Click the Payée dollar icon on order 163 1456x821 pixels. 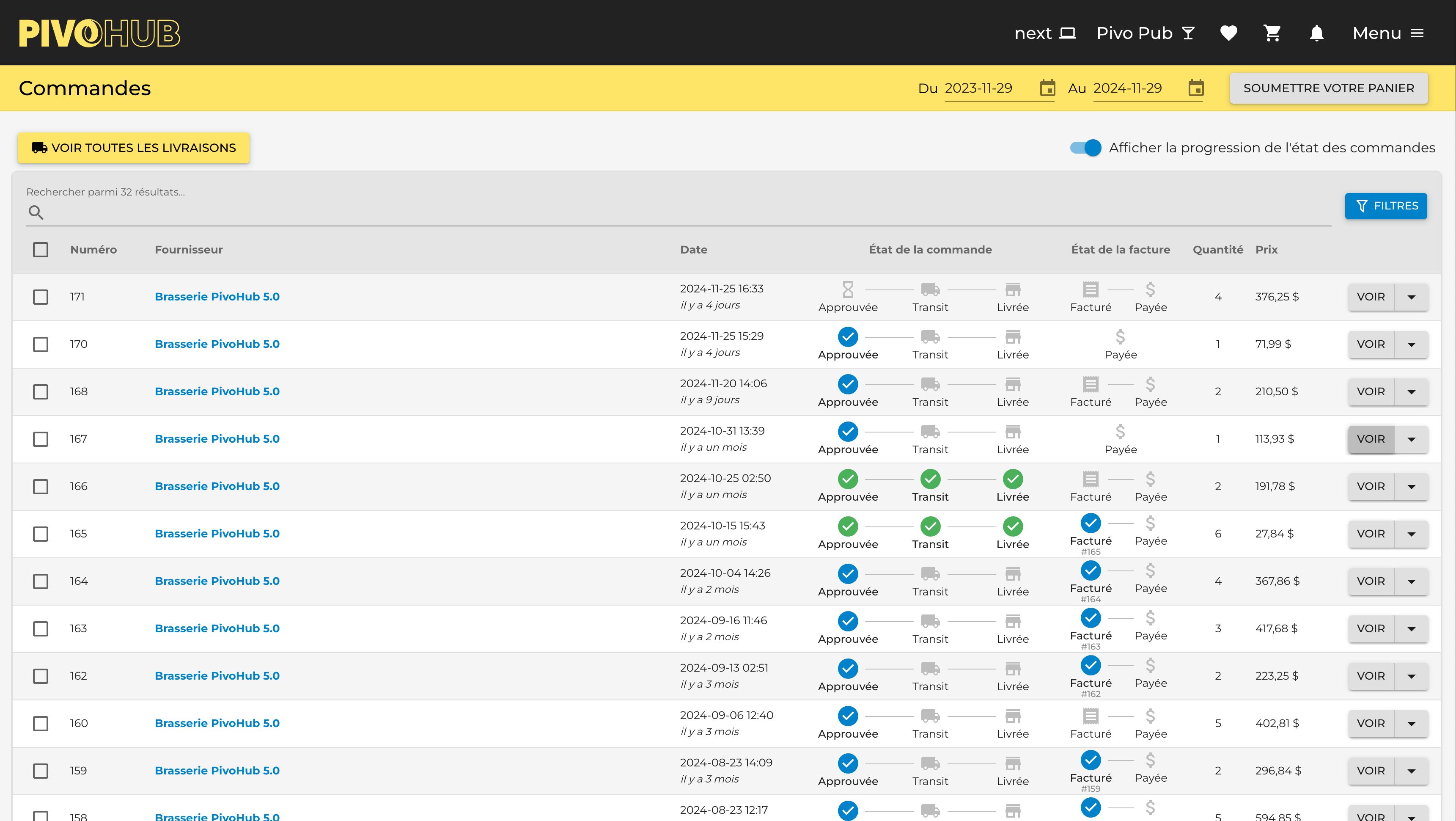(1150, 618)
